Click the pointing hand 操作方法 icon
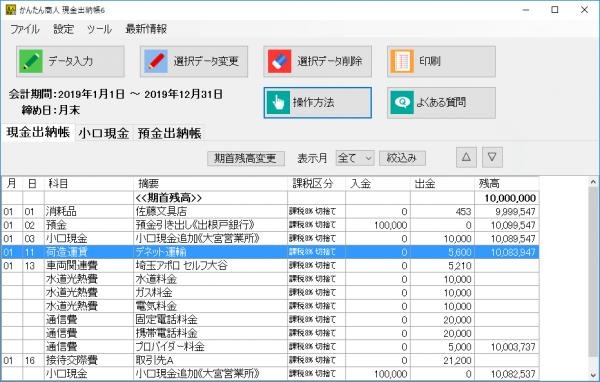The image size is (600, 382). (x=279, y=102)
